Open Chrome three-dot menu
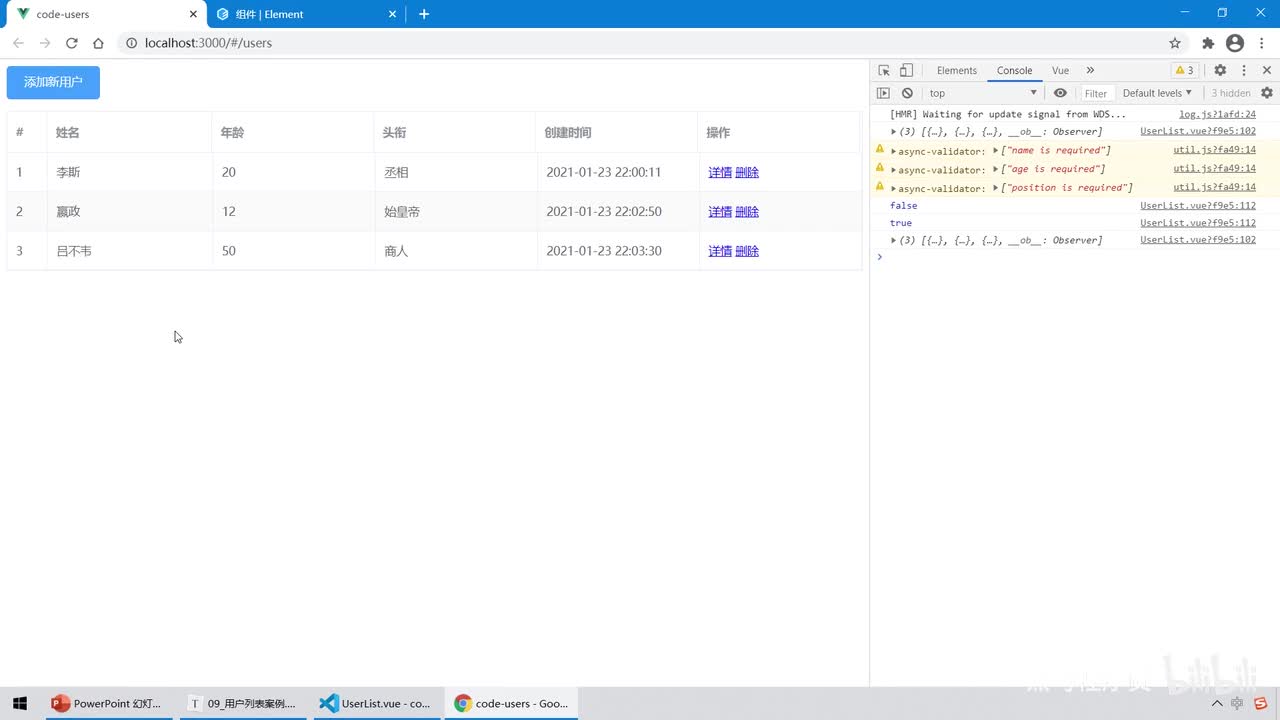 (1261, 43)
